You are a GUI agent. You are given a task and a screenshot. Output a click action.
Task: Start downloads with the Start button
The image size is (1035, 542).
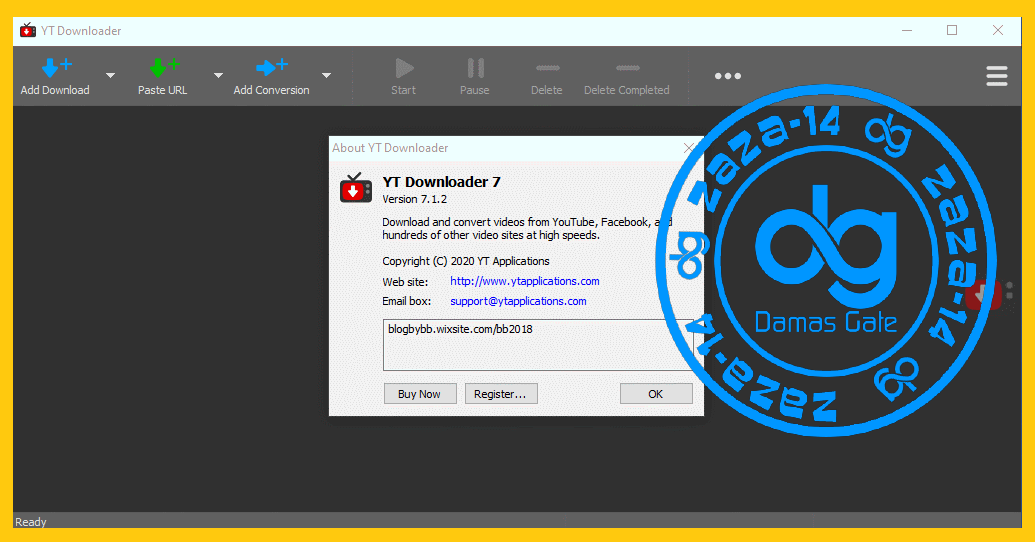pyautogui.click(x=403, y=76)
